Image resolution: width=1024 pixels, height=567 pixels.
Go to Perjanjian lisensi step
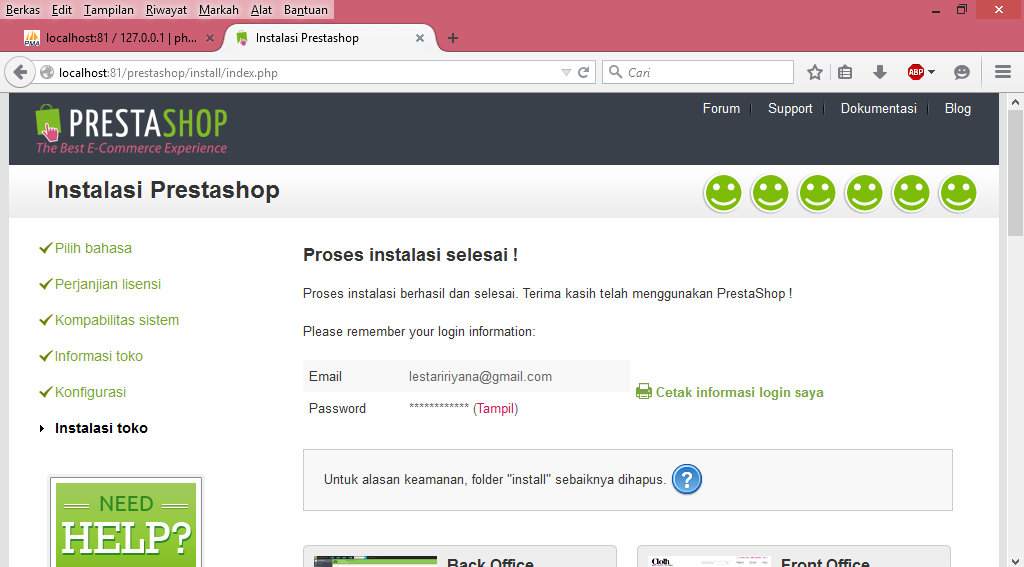pos(107,284)
